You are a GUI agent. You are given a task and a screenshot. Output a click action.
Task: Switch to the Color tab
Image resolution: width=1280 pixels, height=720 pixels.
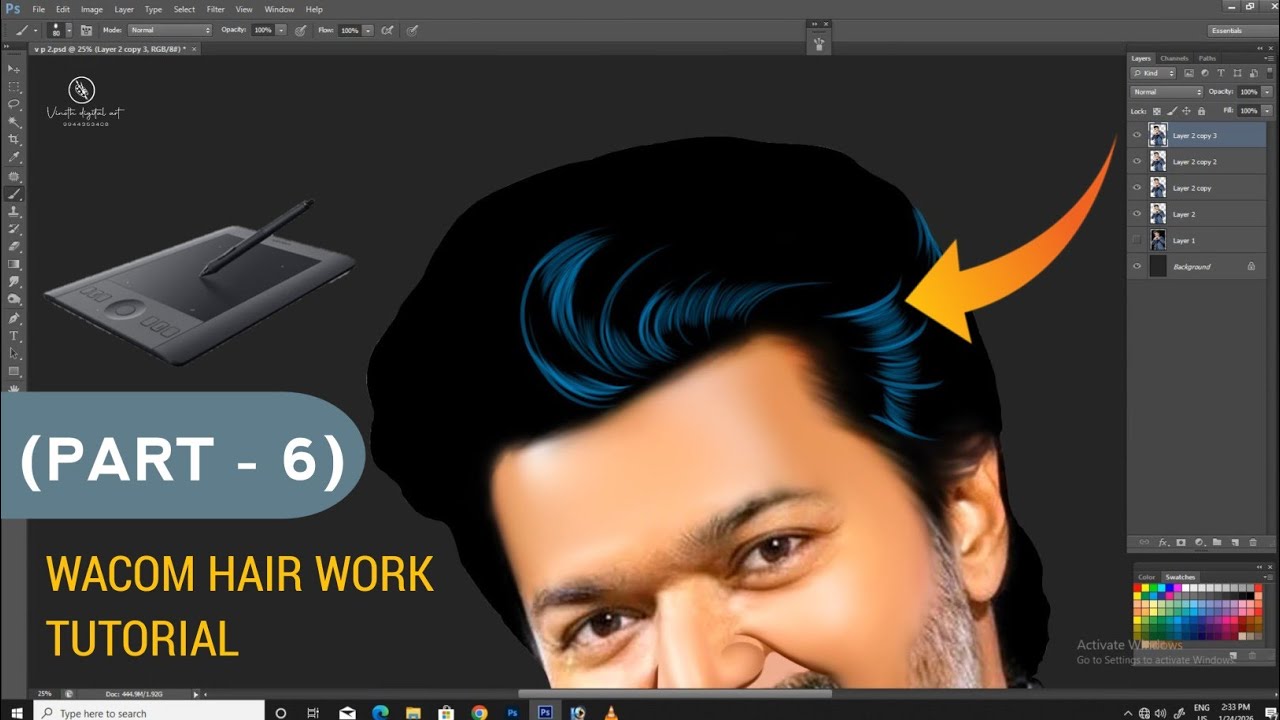point(1146,577)
